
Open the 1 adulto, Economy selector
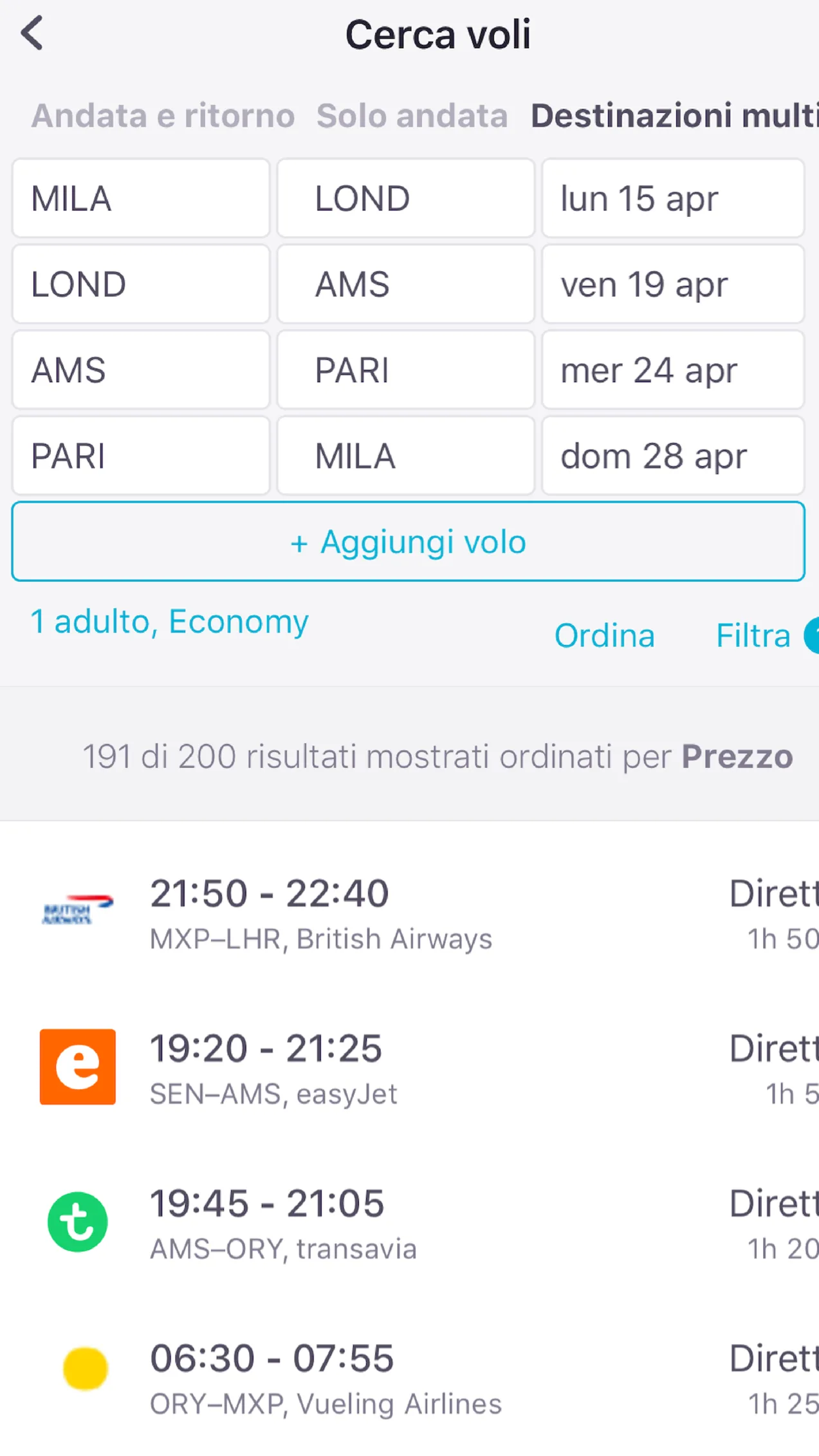(169, 621)
